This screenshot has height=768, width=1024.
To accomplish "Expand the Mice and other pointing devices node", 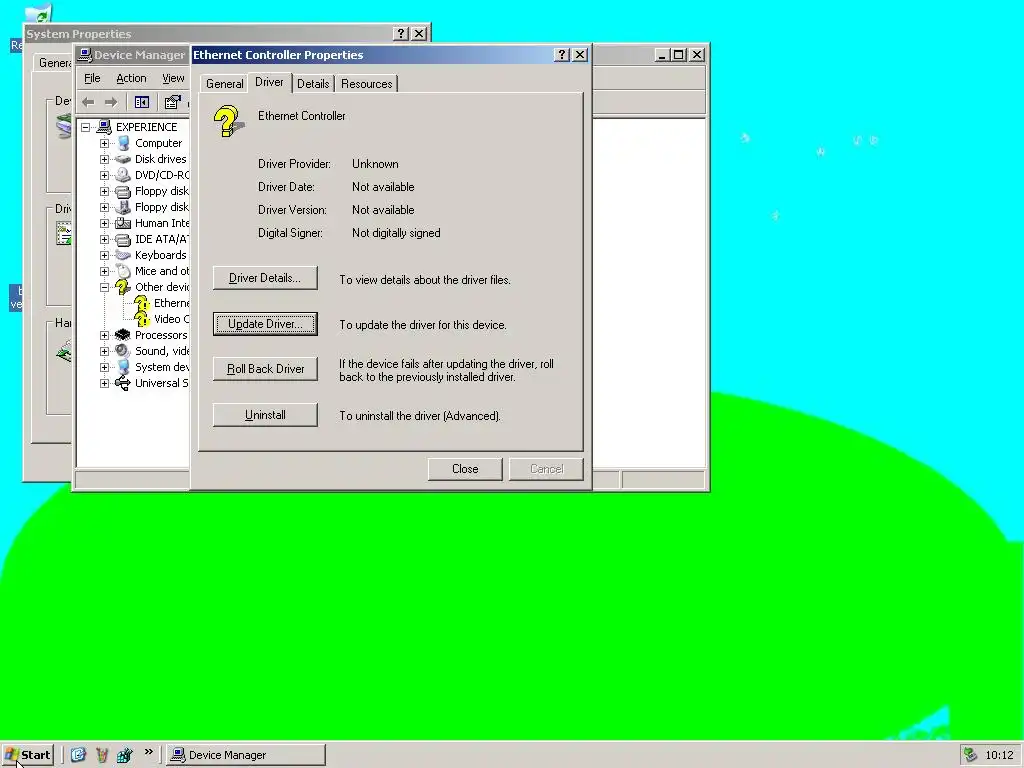I will click(104, 271).
